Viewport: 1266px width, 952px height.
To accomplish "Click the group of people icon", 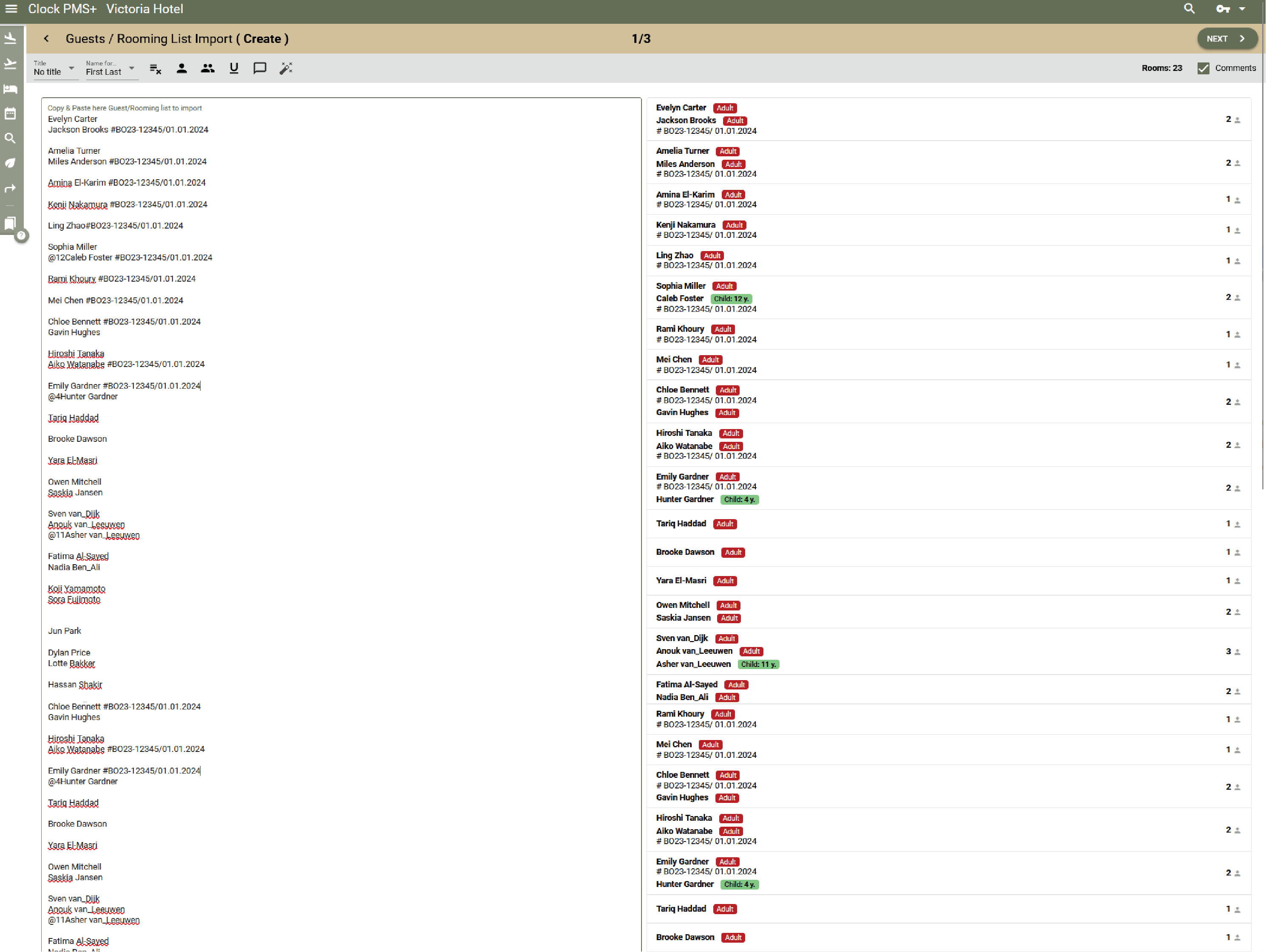I will tap(208, 69).
